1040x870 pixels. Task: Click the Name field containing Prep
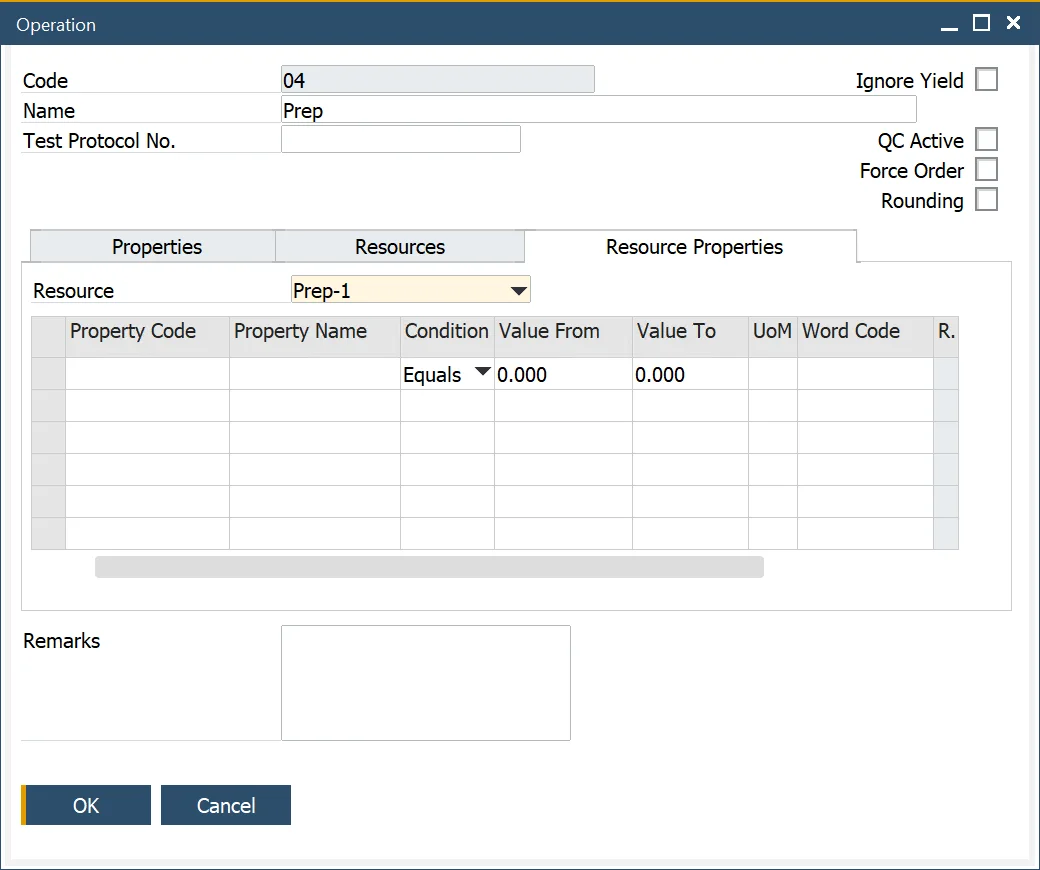tap(597, 110)
